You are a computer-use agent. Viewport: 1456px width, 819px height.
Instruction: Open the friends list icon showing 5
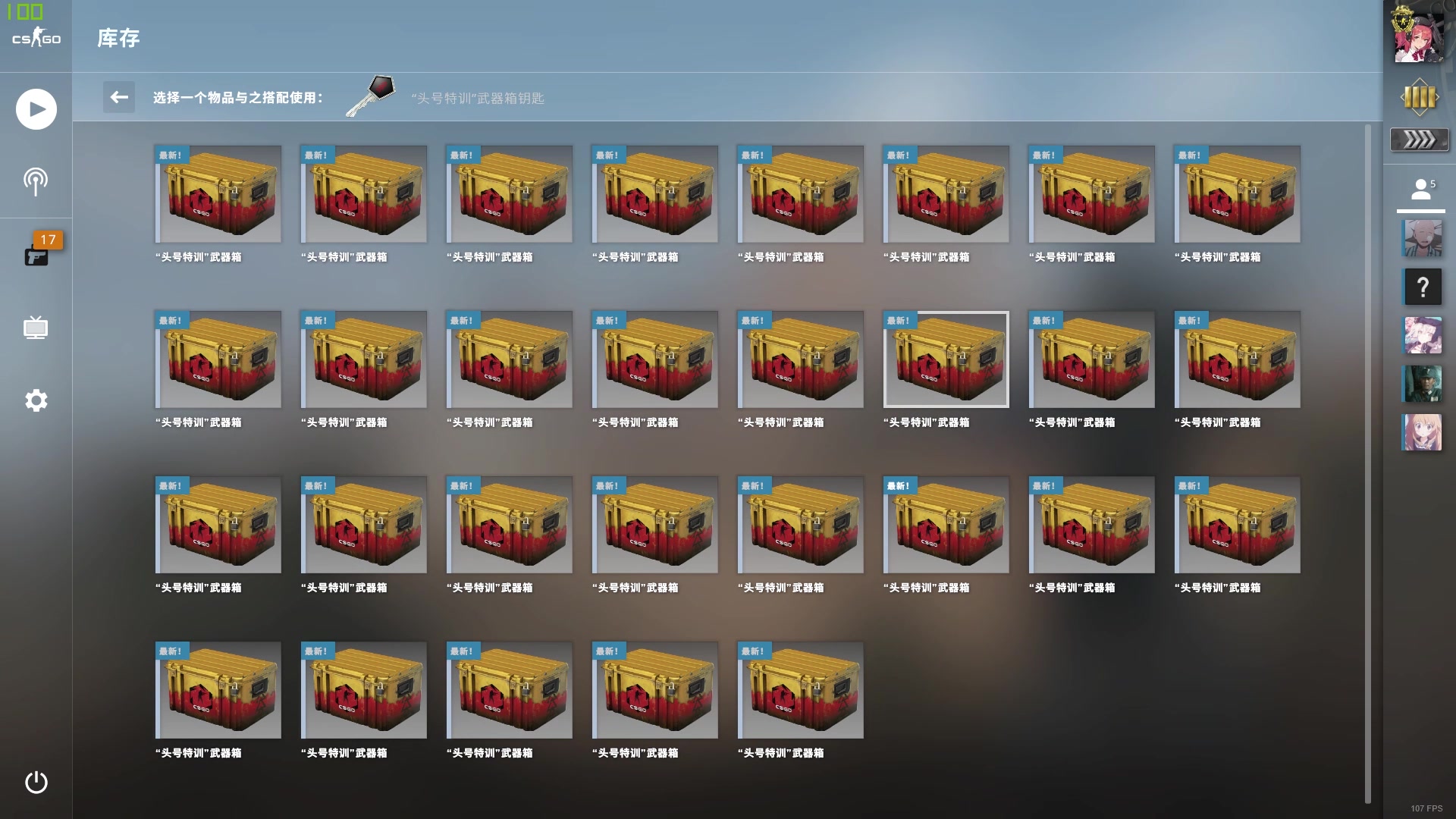1420,190
